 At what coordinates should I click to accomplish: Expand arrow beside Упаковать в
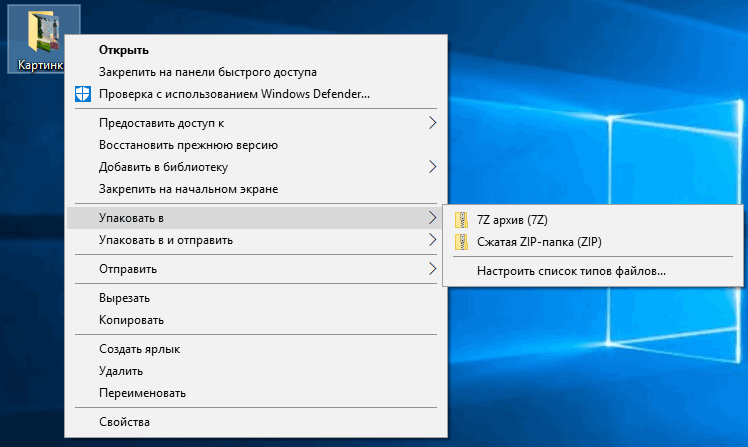coord(432,218)
